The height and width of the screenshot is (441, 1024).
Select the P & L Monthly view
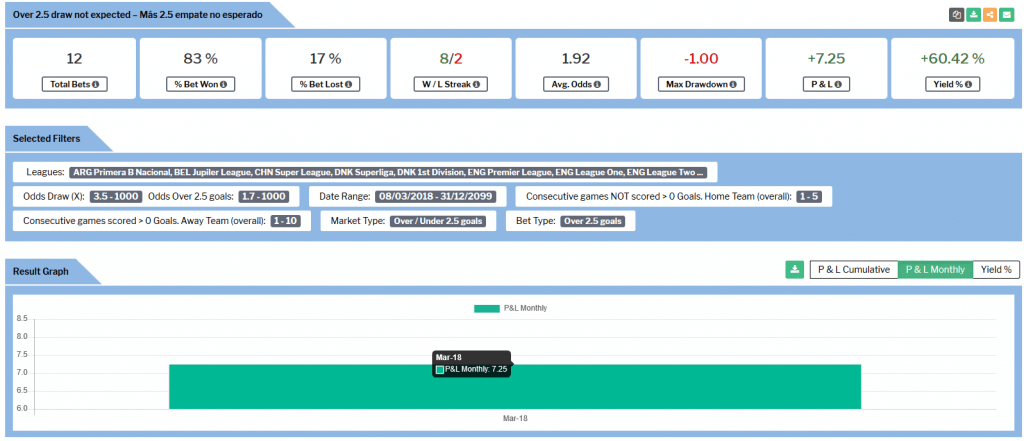pyautogui.click(x=935, y=269)
